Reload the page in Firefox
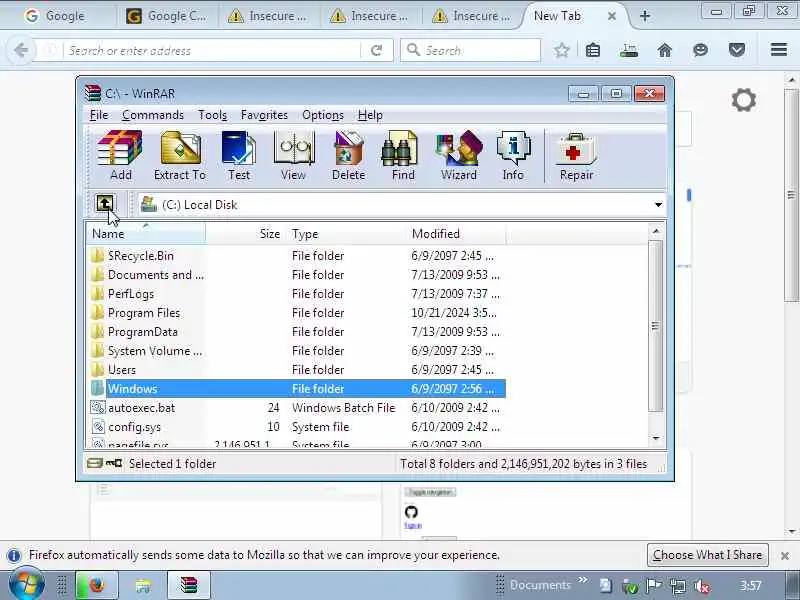 (x=377, y=50)
